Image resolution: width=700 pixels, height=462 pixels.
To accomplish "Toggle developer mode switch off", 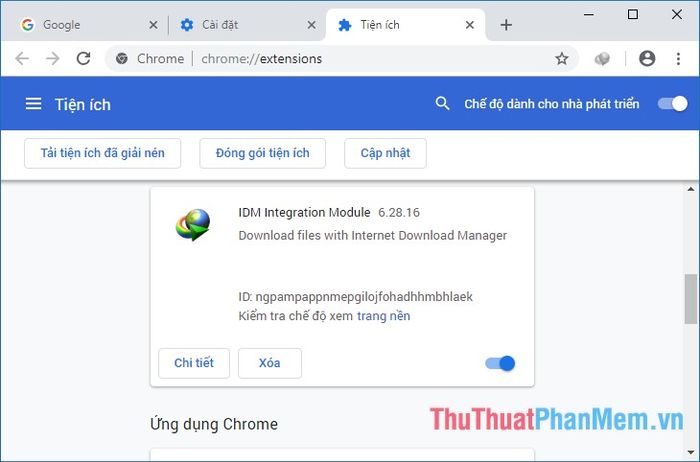I will click(672, 104).
